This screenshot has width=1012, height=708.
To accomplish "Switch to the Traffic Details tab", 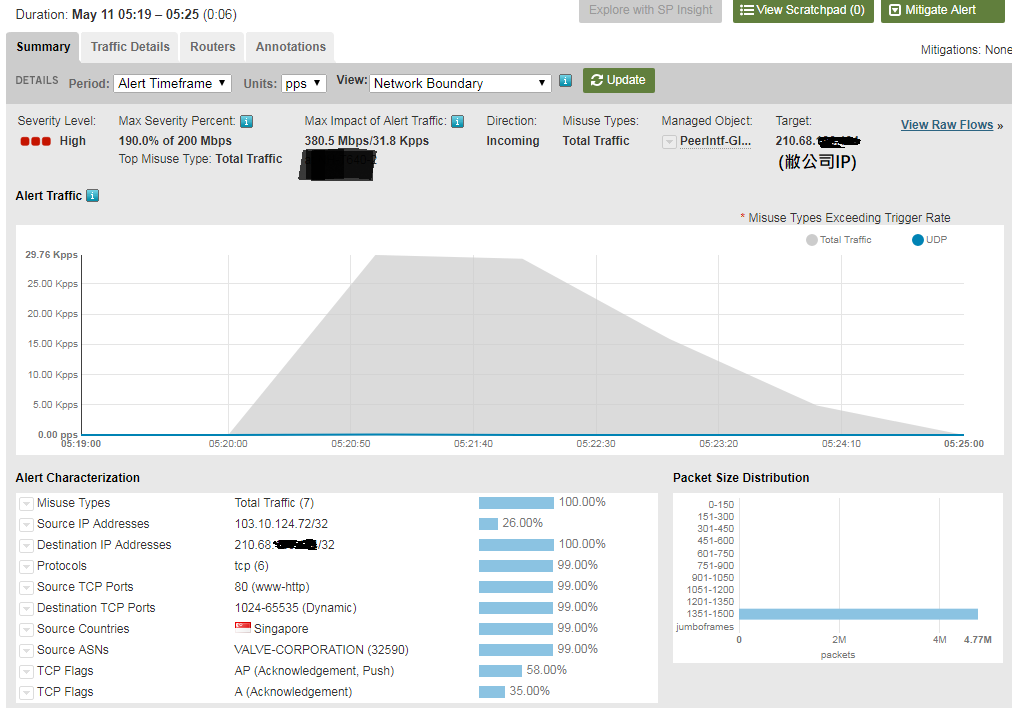I will pos(130,47).
